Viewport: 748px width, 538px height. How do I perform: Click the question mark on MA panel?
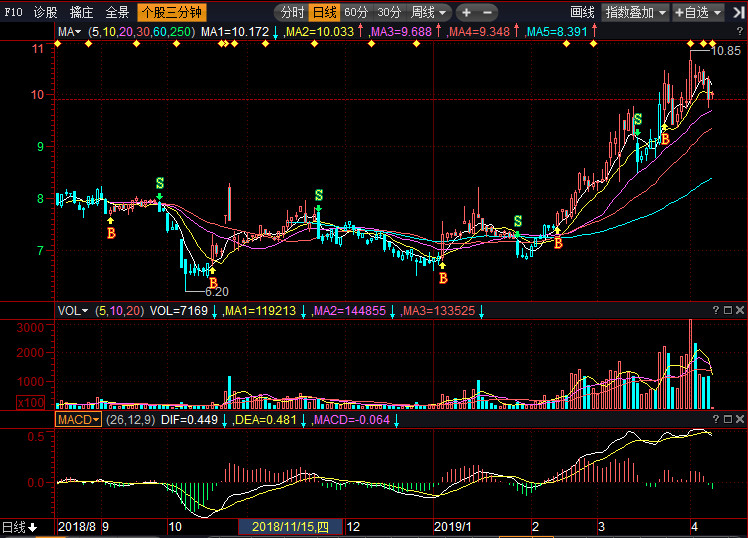740,31
